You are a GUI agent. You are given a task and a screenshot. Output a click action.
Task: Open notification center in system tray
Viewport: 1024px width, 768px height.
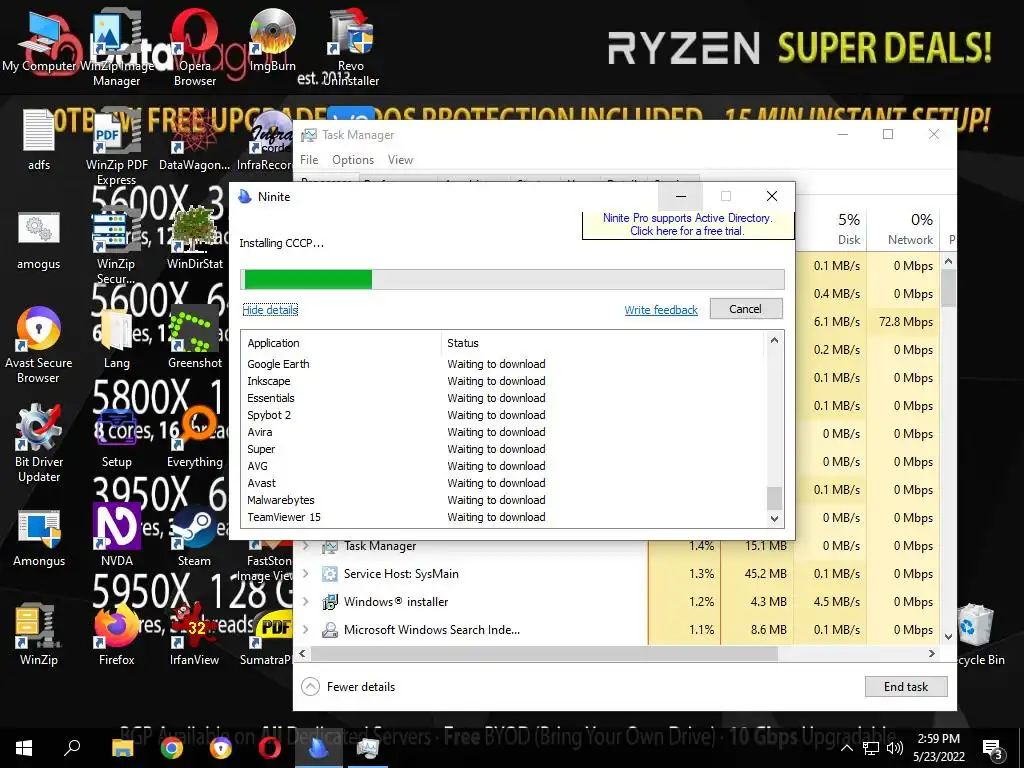click(993, 749)
